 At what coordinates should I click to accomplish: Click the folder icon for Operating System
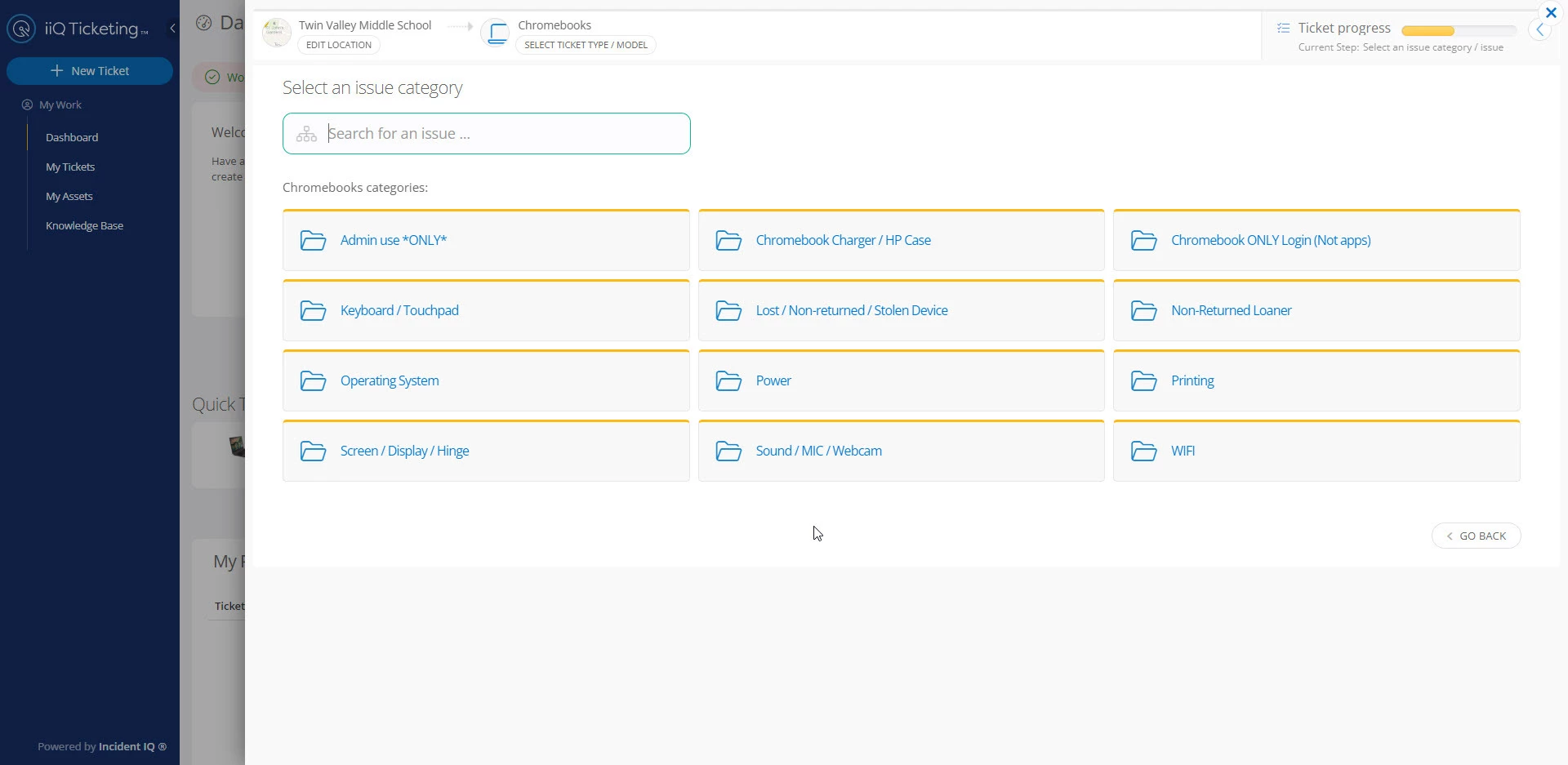click(313, 381)
